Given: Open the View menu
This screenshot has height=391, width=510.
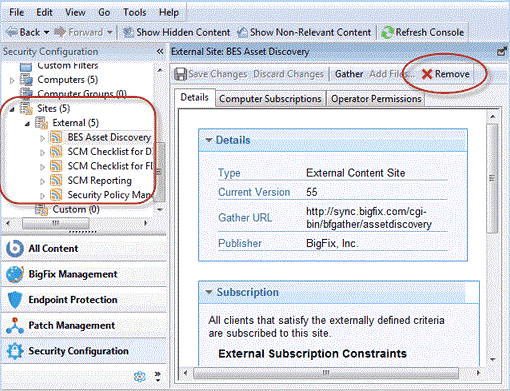Looking at the screenshot, I should click(x=75, y=12).
